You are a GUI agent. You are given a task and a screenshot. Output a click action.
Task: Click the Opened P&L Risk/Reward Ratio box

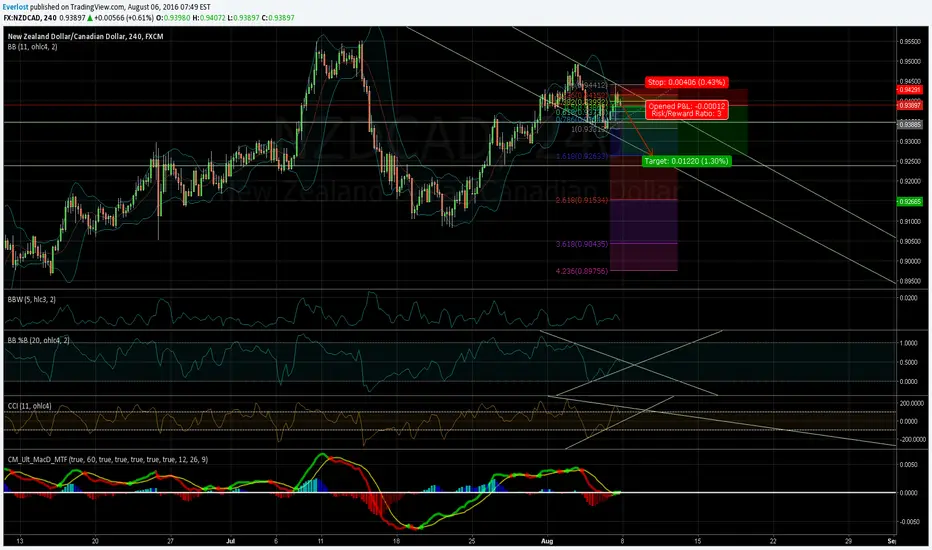coord(687,110)
